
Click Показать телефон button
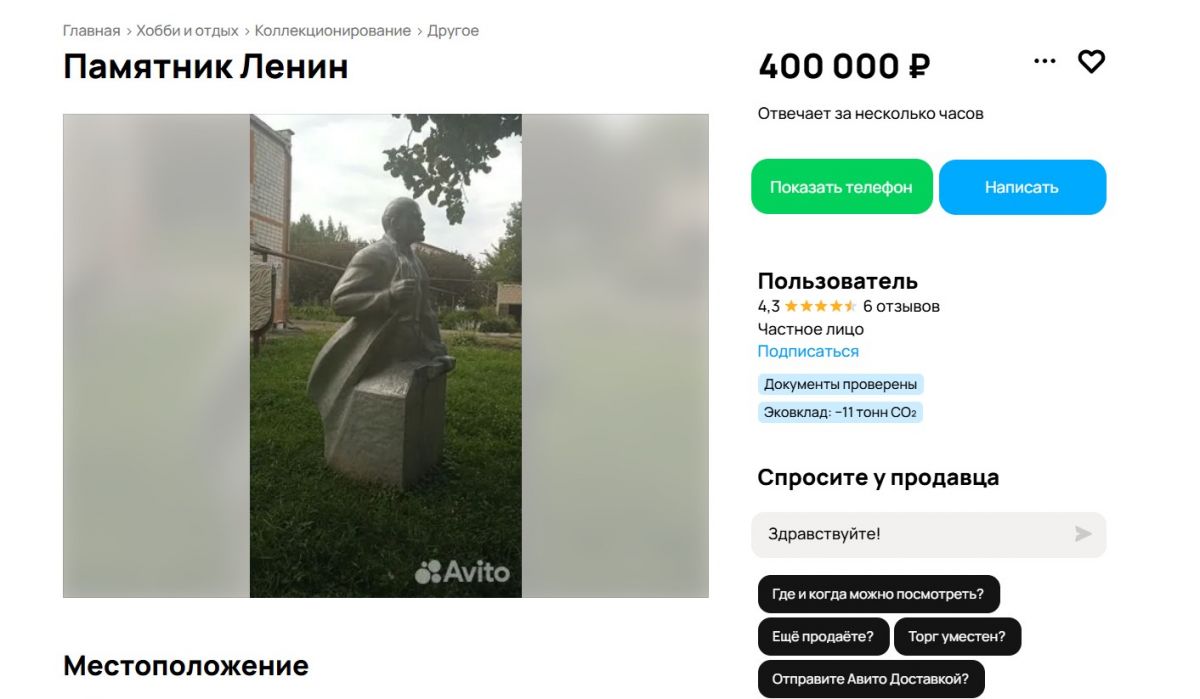(x=841, y=187)
